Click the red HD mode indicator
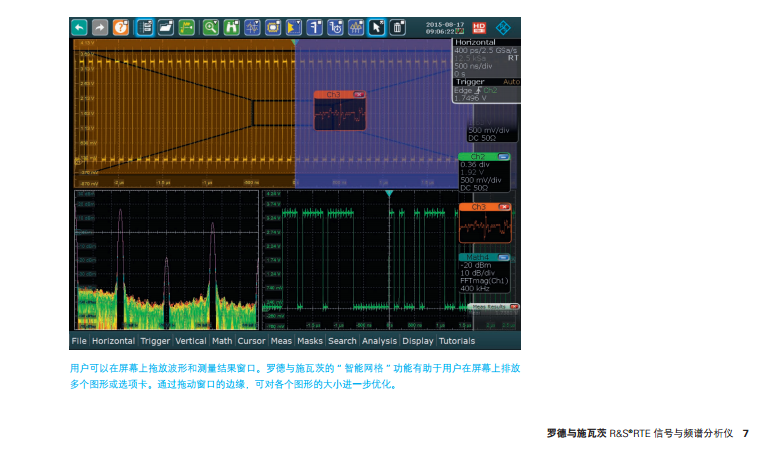783x459 pixels. [479, 27]
